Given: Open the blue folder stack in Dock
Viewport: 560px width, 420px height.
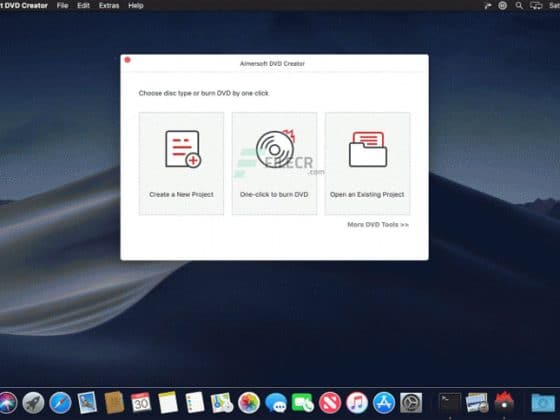Looking at the screenshot, I should (x=543, y=402).
